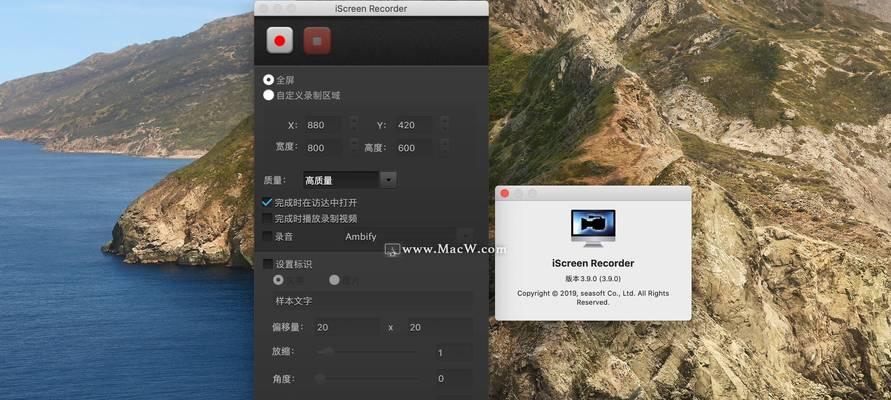The image size is (891, 400).
Task: Close the iScreen Recorder About window
Action: pyautogui.click(x=505, y=194)
